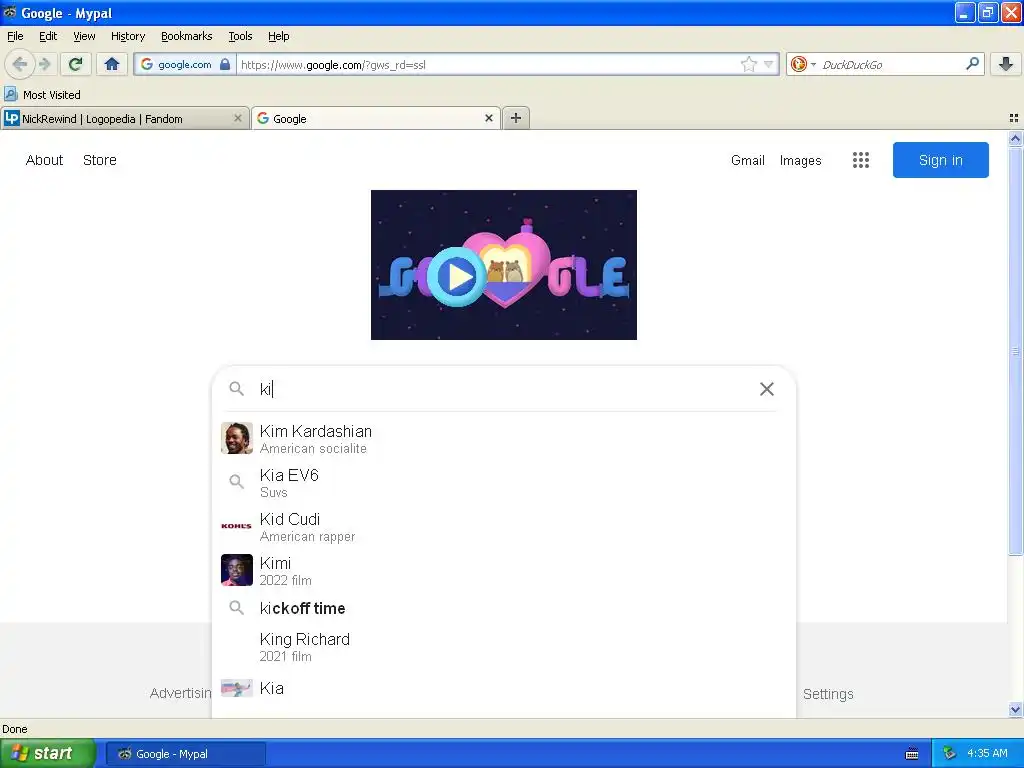Screen dimensions: 1024x768
Task: Click the 4:35 AM system clock
Action: pos(987,753)
